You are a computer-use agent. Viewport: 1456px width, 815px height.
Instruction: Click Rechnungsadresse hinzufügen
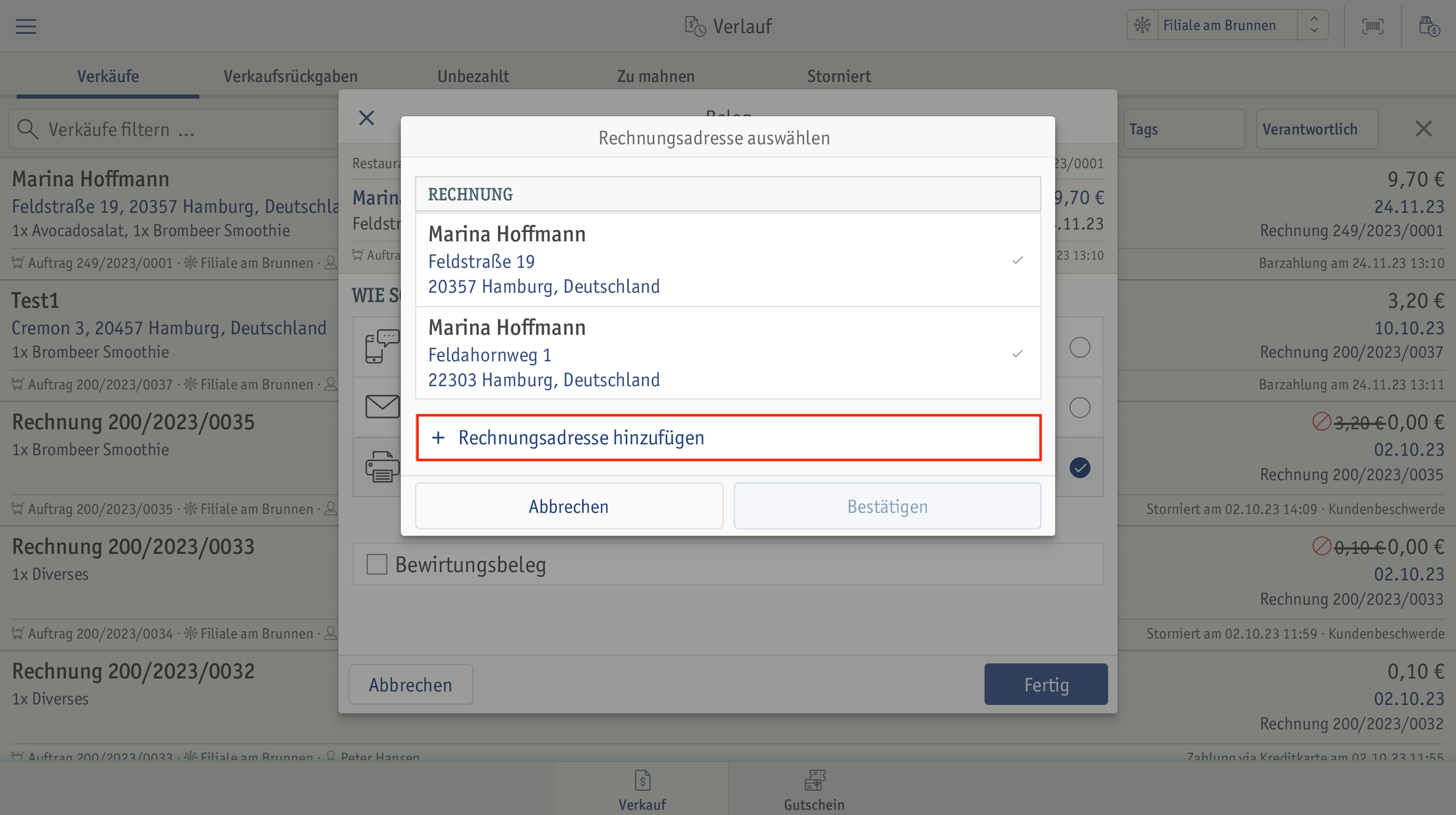729,438
